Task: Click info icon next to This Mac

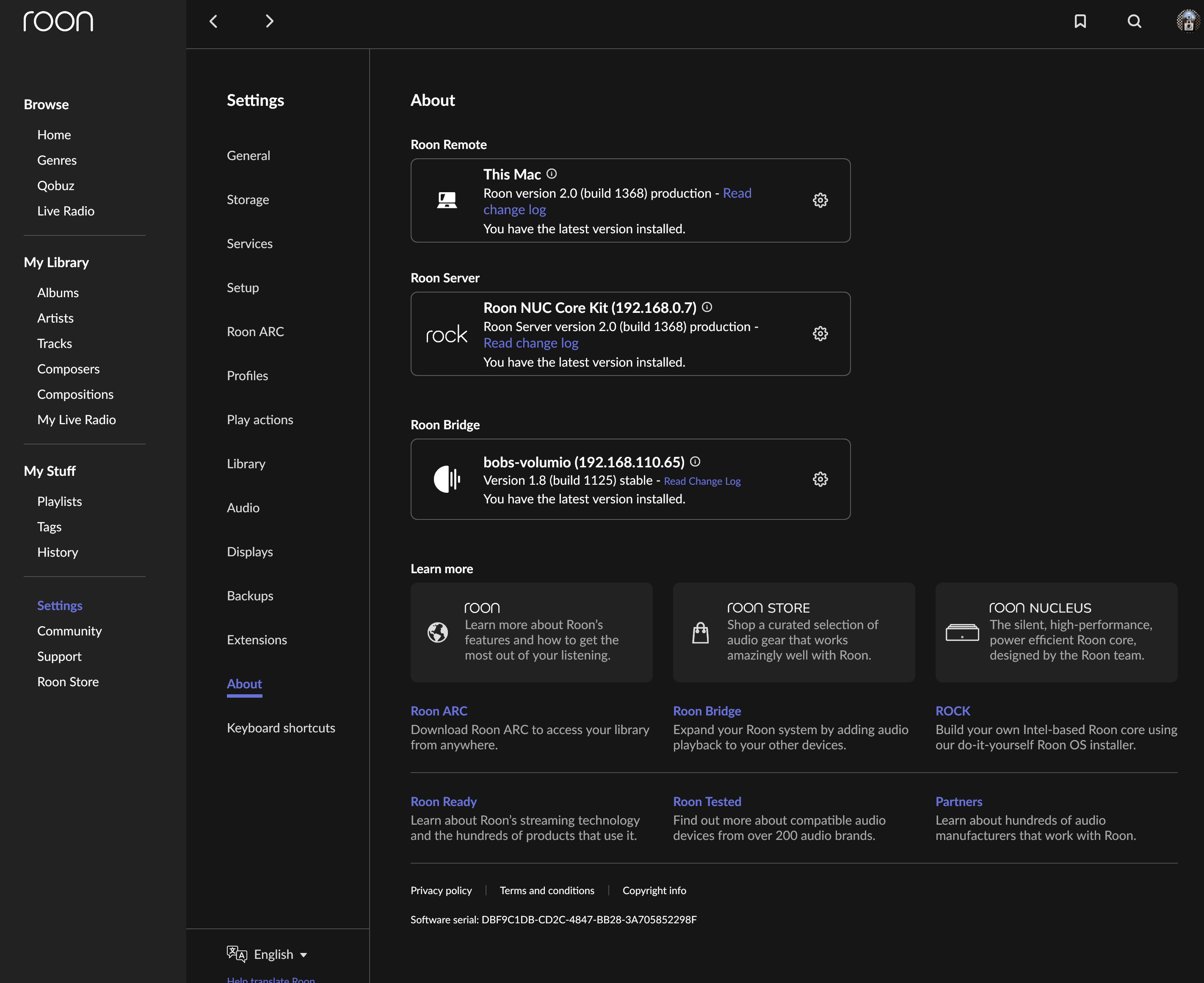Action: click(x=552, y=174)
